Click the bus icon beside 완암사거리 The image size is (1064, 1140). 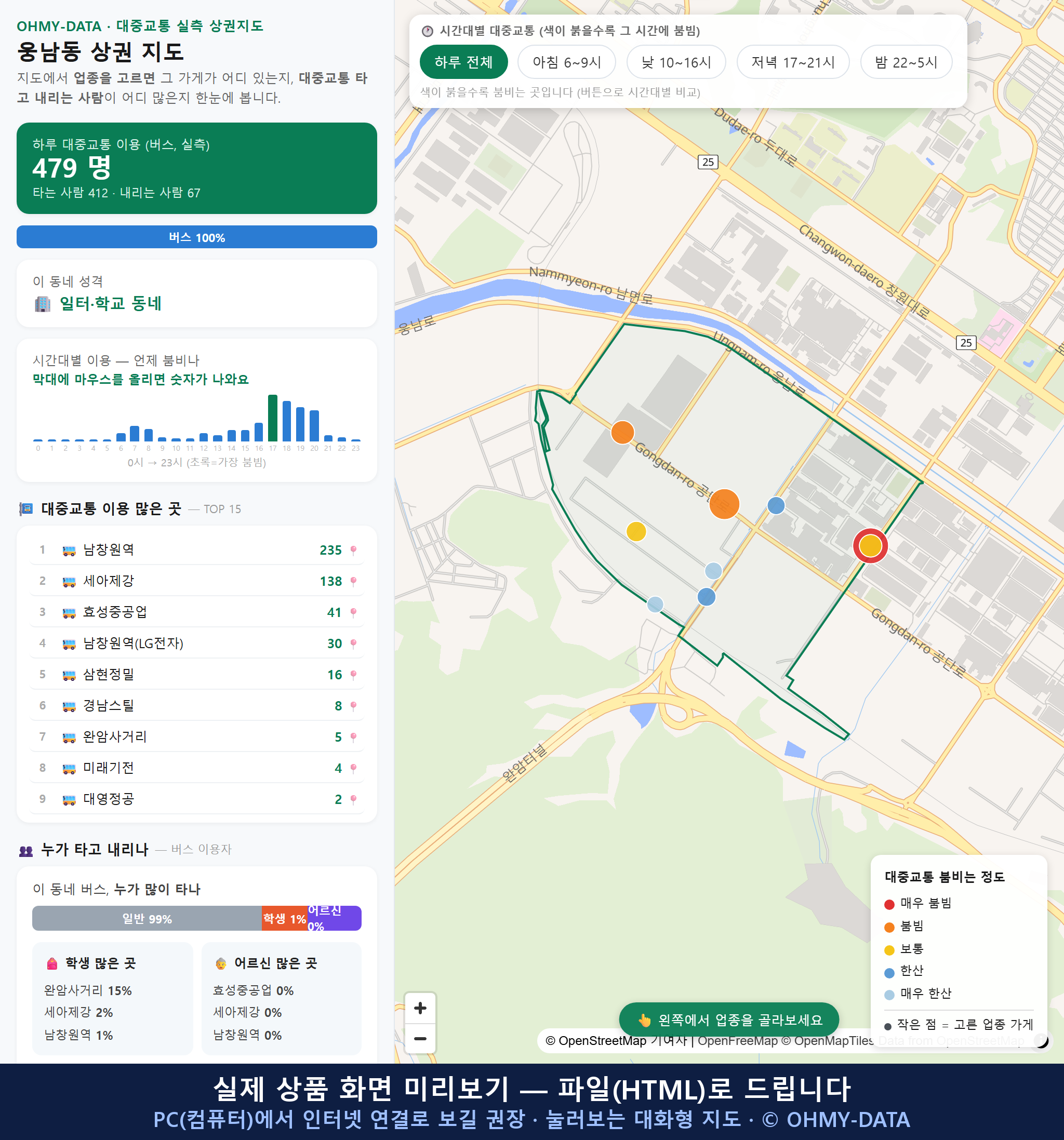coord(69,737)
